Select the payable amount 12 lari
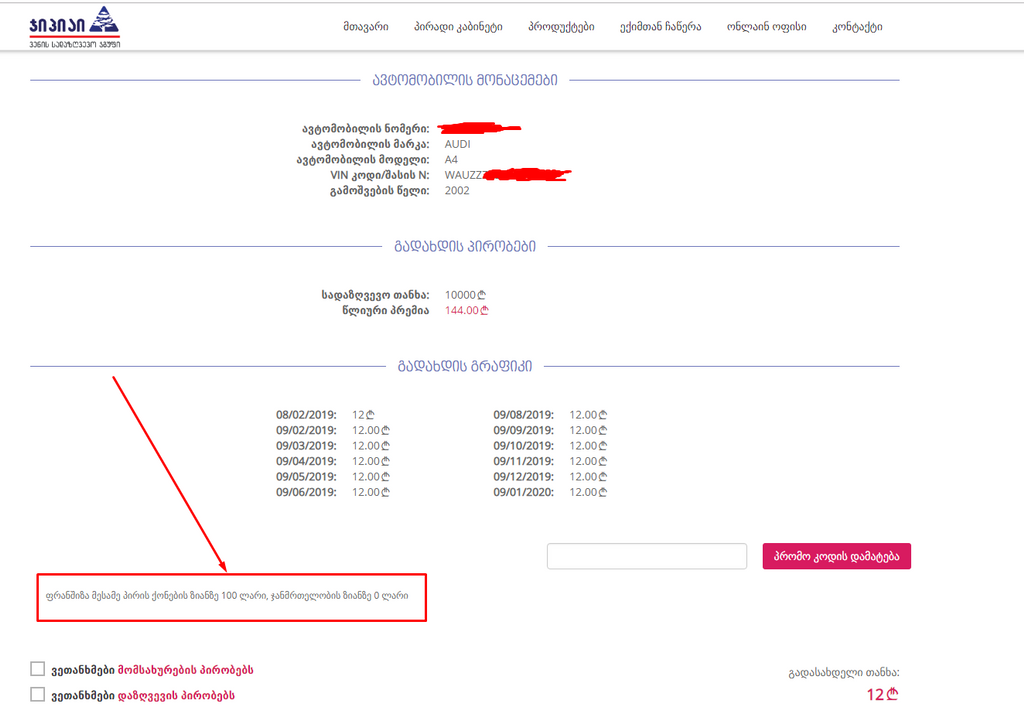 point(882,695)
